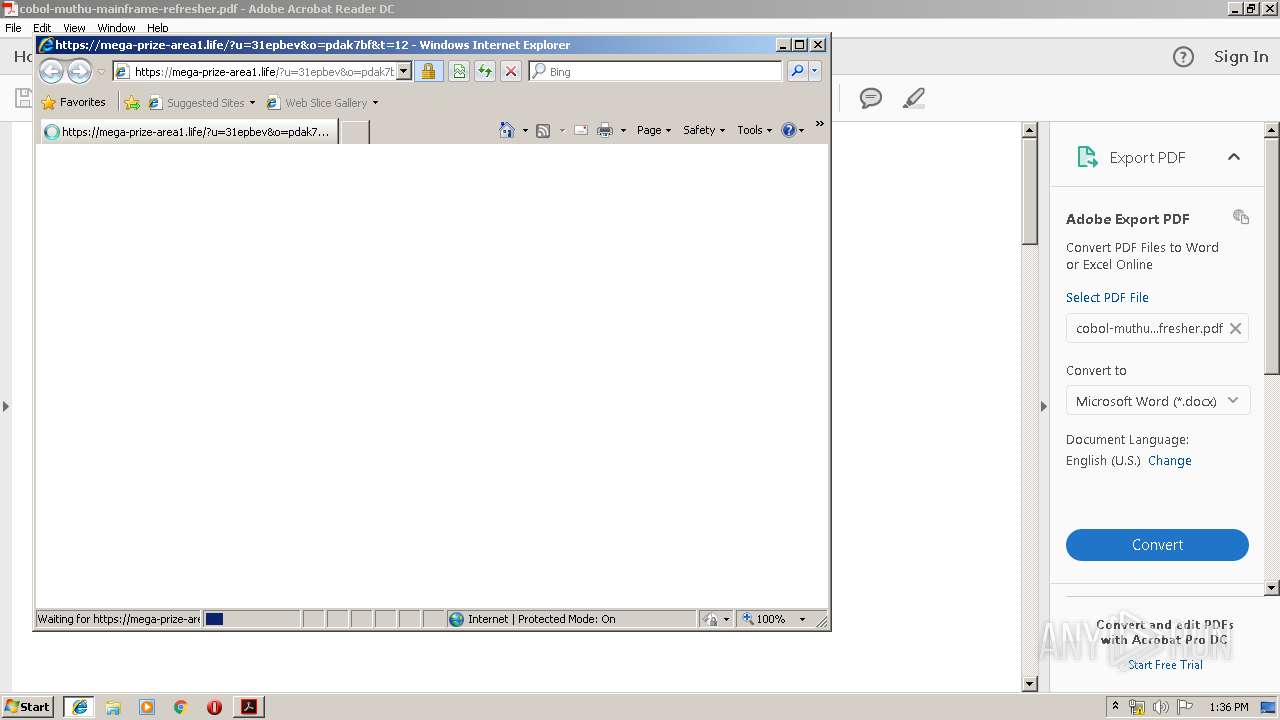
Task: Click the page loading progress bar
Action: (x=251, y=619)
